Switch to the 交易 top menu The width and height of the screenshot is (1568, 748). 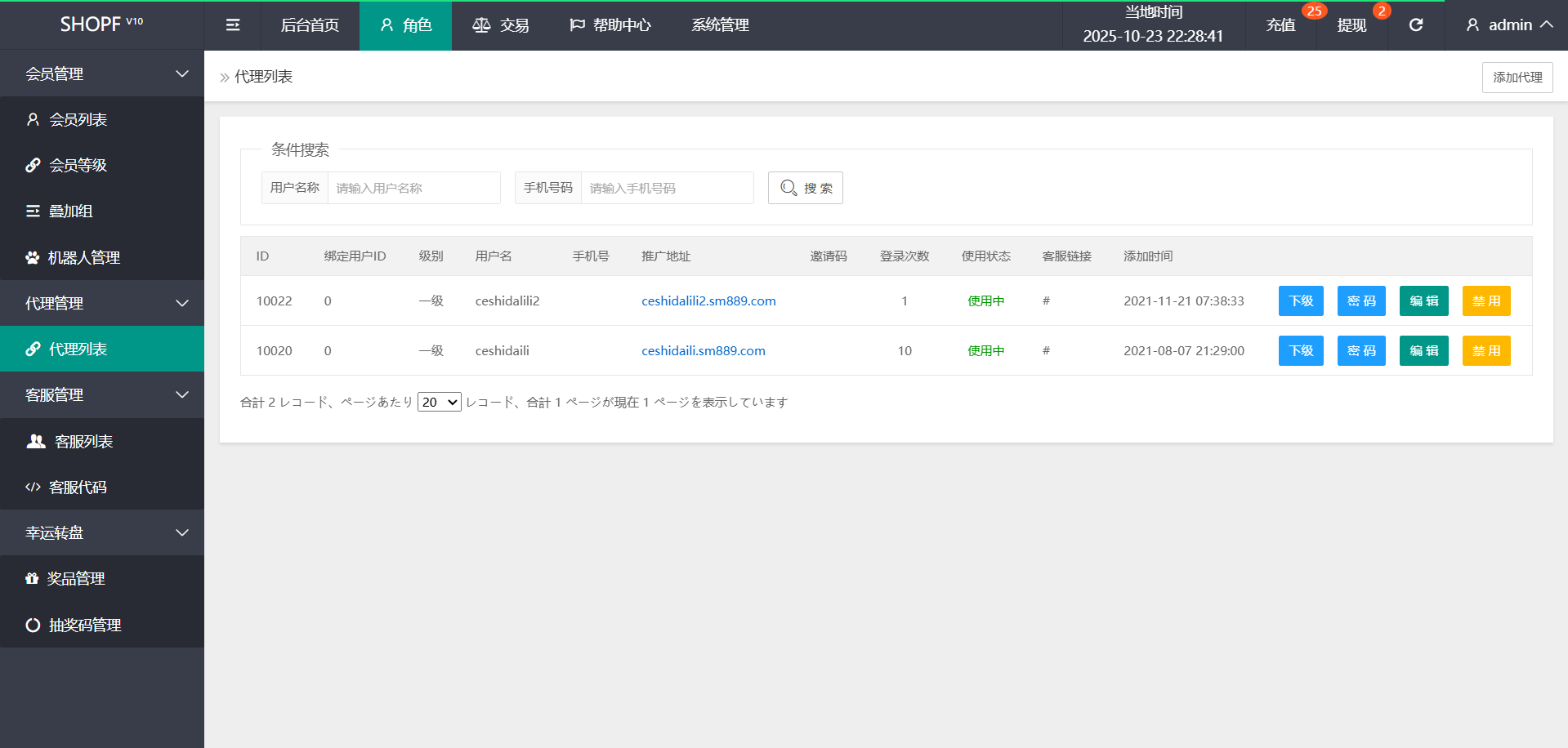point(501,25)
